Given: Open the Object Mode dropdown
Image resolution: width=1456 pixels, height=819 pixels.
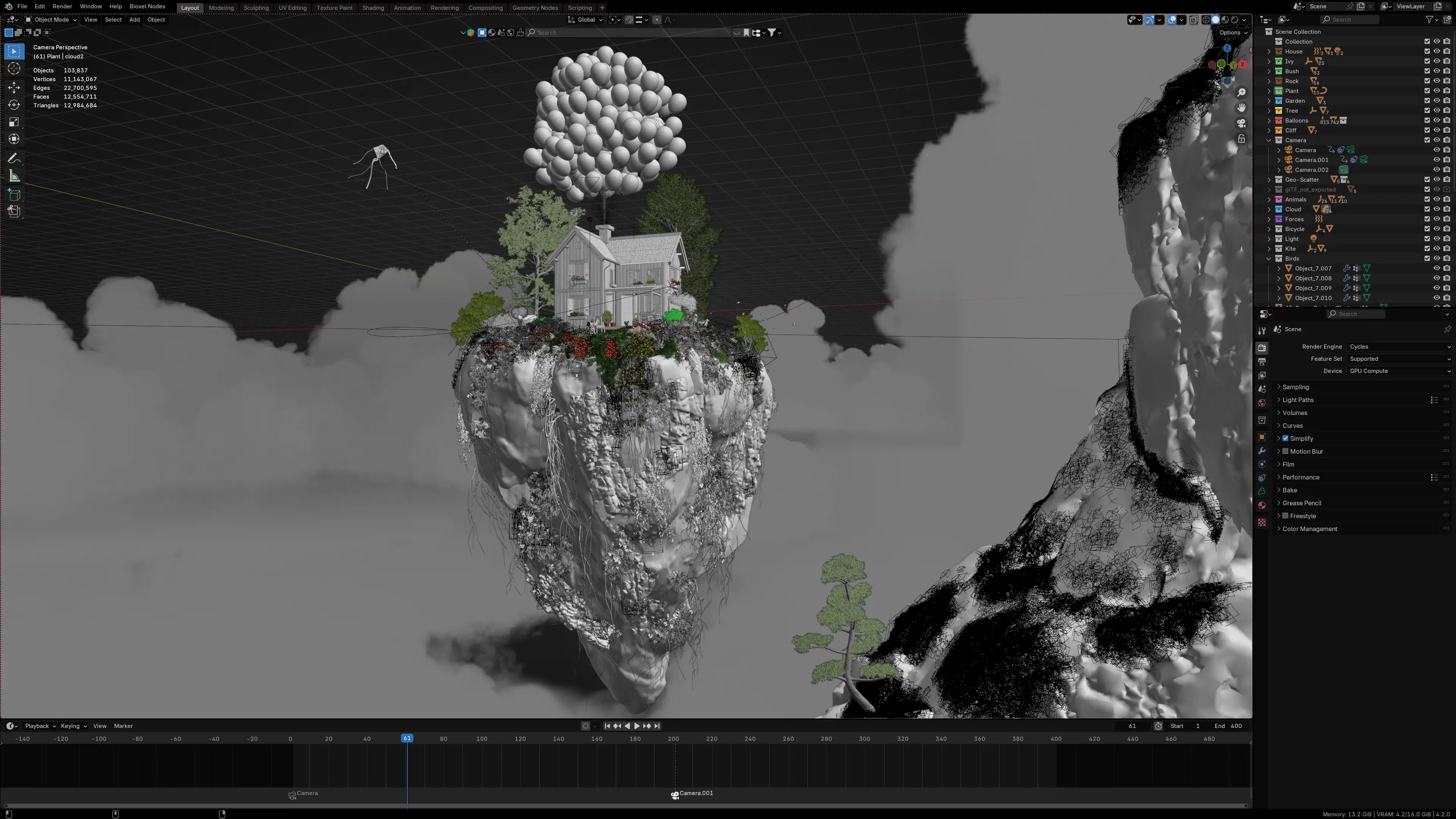Looking at the screenshot, I should [51, 20].
